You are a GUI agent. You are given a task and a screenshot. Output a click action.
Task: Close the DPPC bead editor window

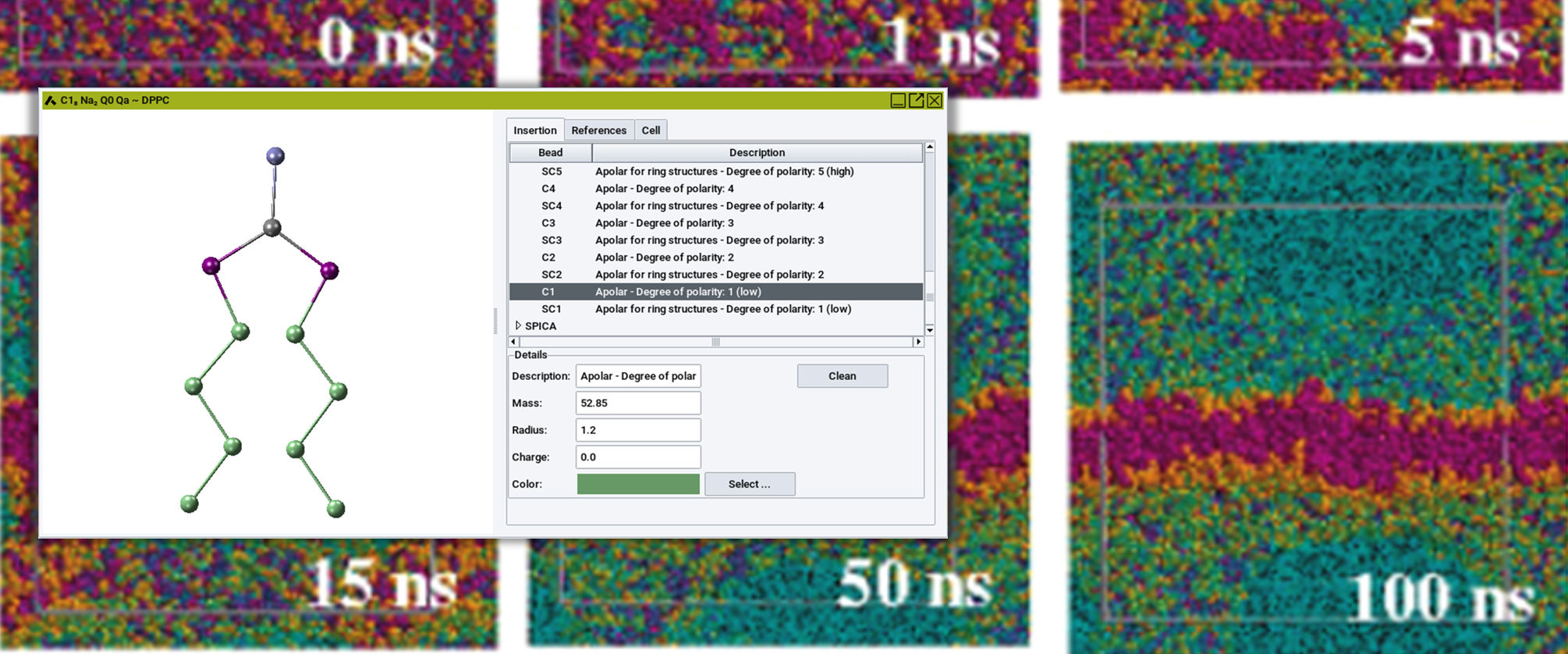(x=934, y=101)
